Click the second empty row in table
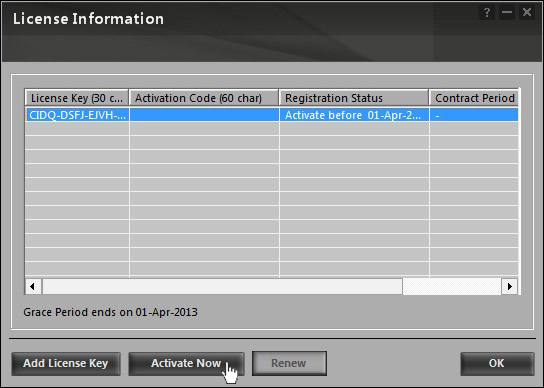Image resolution: width=544 pixels, height=388 pixels. click(x=272, y=143)
